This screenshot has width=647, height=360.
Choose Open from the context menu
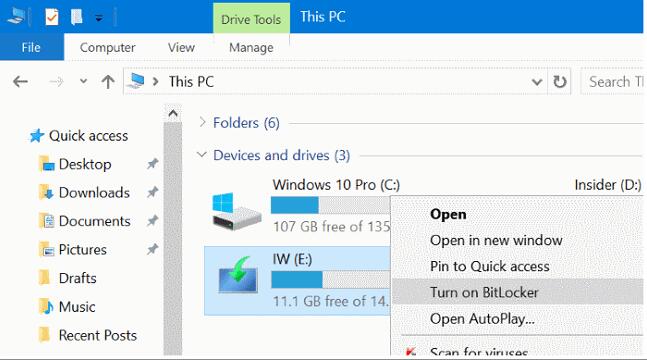tap(448, 214)
